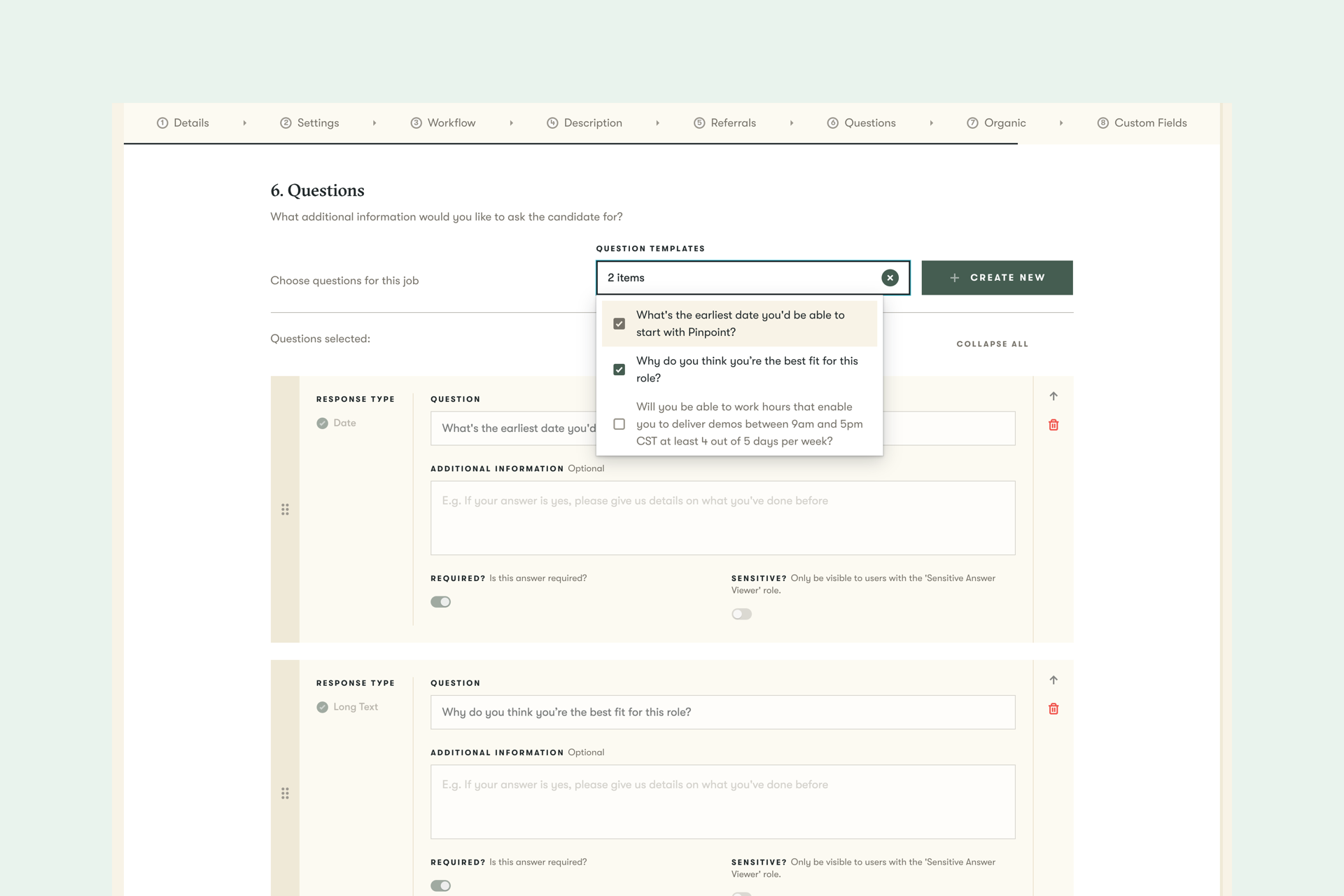Delete the best fit question
This screenshot has width=1344, height=896.
click(1053, 709)
